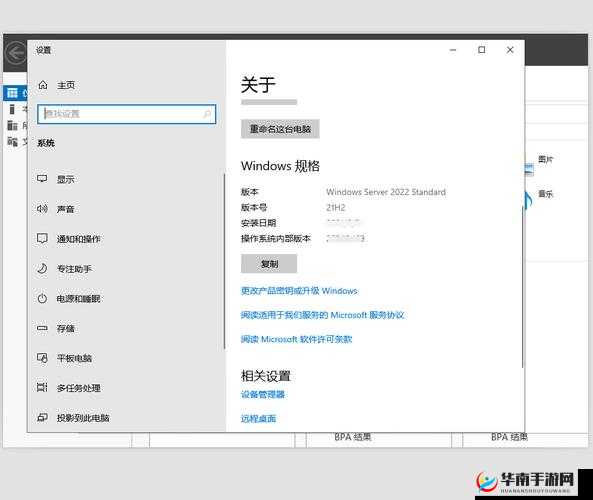Open 专注助手 settings page

point(74,269)
